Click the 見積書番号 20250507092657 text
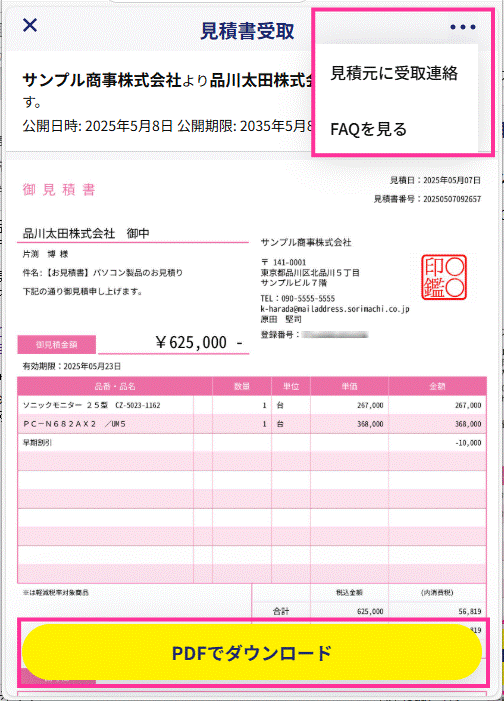 pyautogui.click(x=428, y=199)
